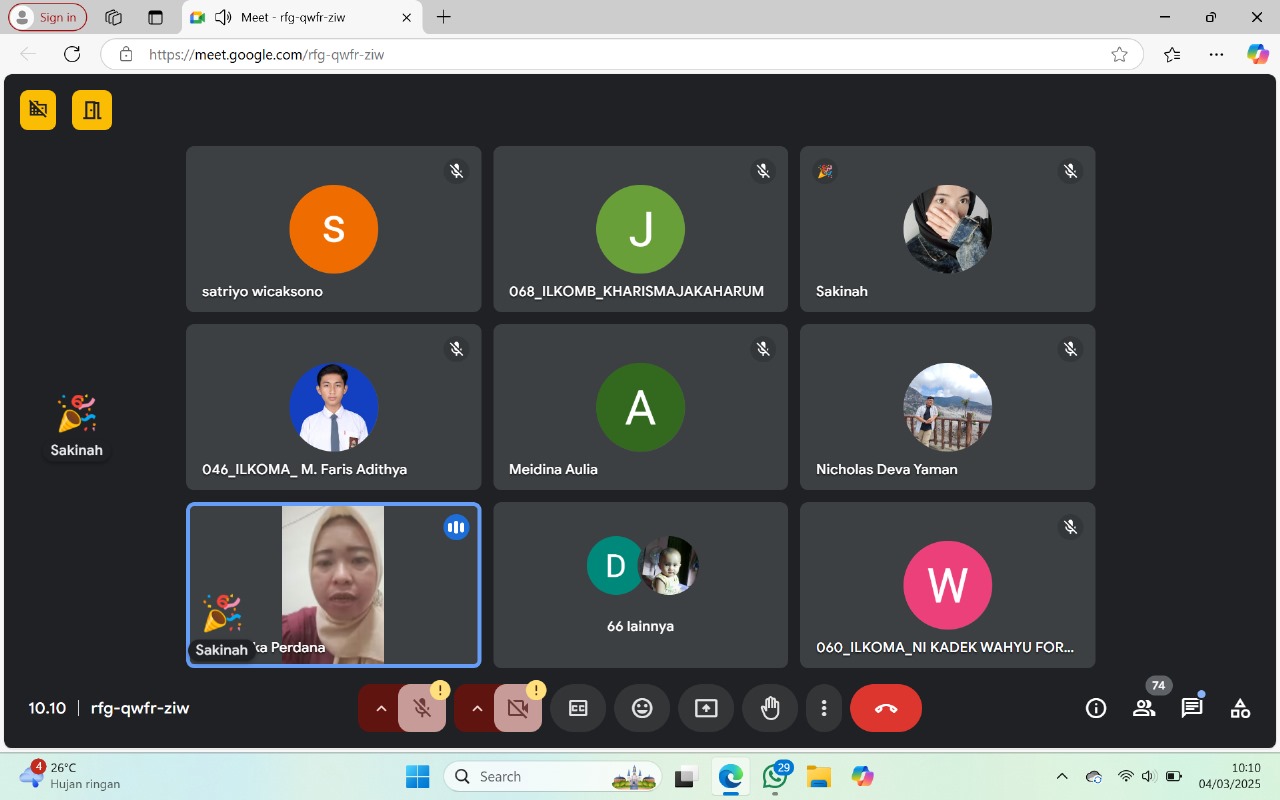Open a new browser tab
Image resolution: width=1280 pixels, height=800 pixels.
tap(444, 17)
